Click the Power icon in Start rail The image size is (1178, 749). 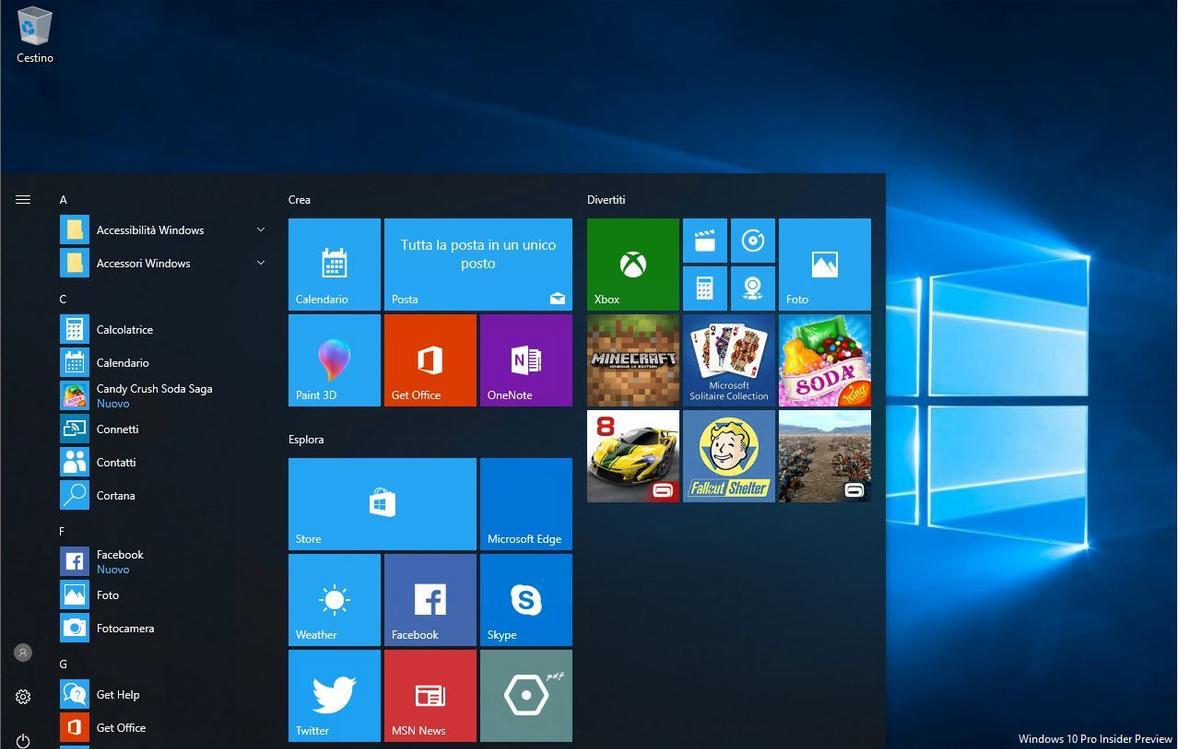point(23,741)
